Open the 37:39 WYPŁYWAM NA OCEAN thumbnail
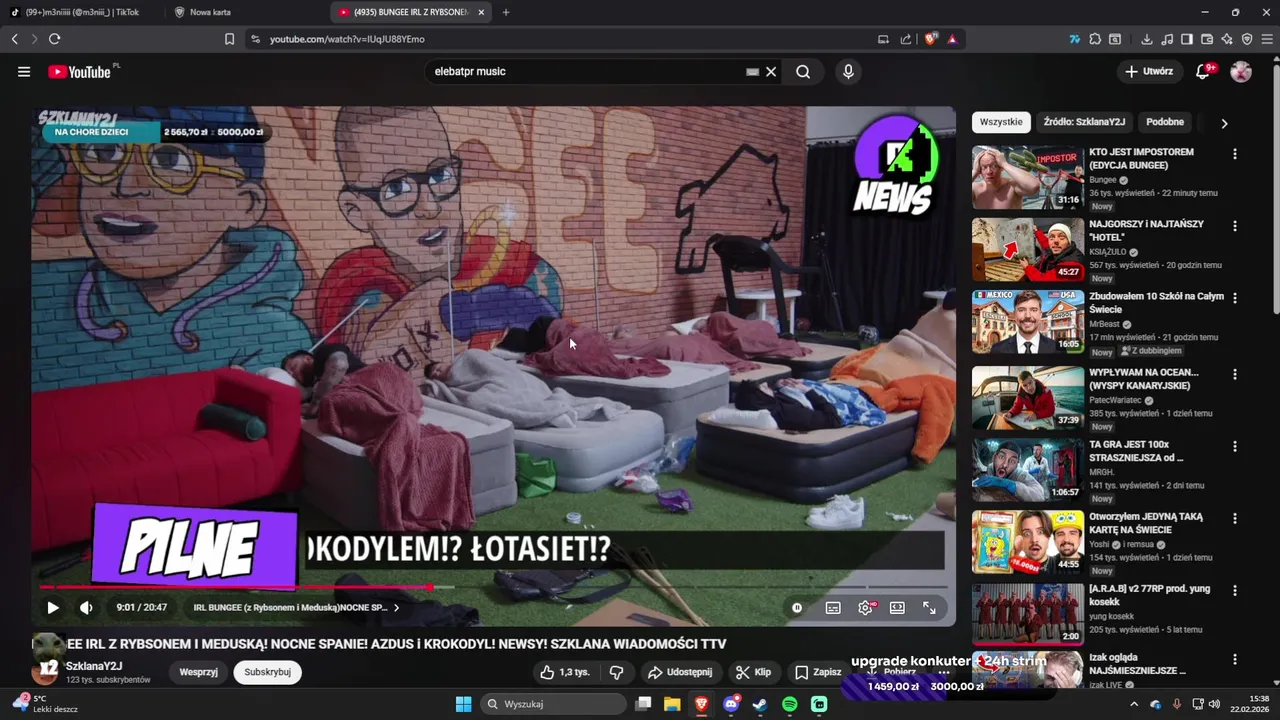The width and height of the screenshot is (1280, 720). [1028, 397]
